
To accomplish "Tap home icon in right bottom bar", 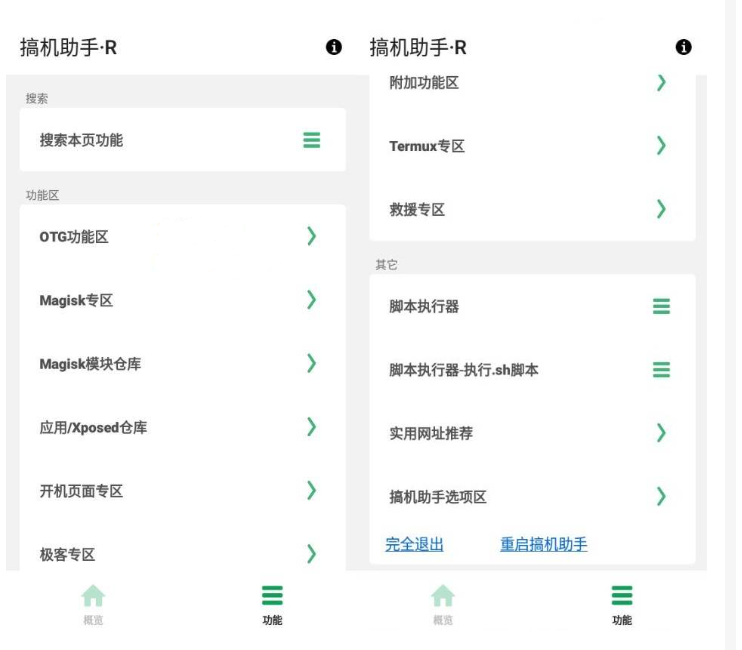I will point(443,595).
